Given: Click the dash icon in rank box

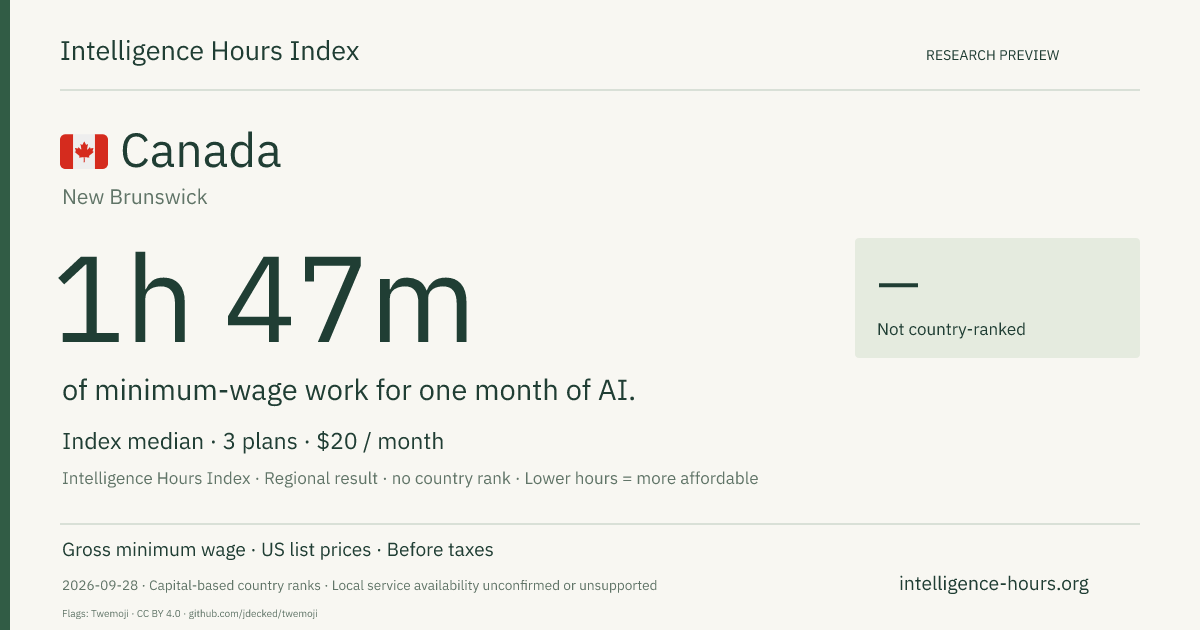Looking at the screenshot, I should 898,285.
